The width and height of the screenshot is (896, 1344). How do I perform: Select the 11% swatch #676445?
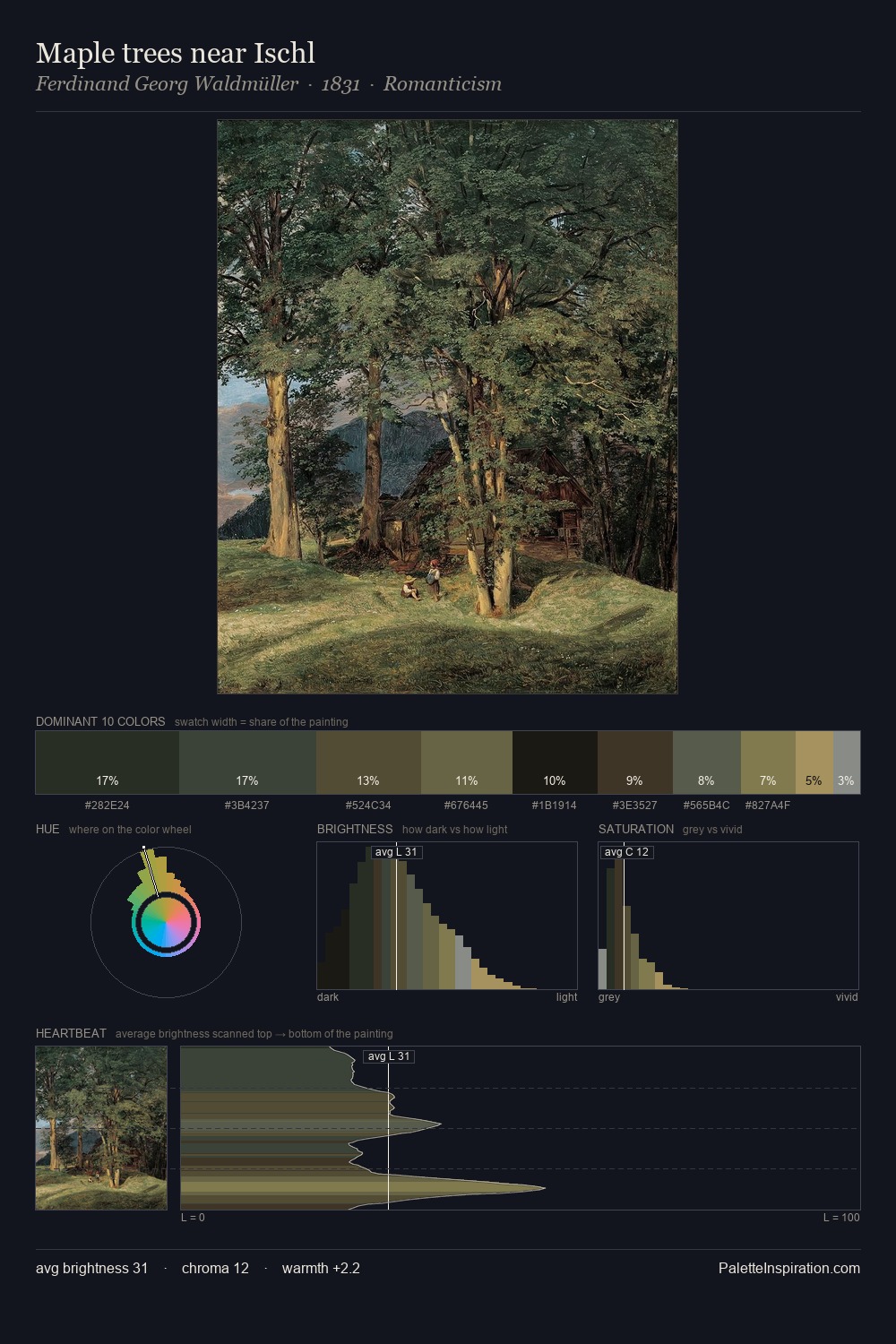click(467, 762)
